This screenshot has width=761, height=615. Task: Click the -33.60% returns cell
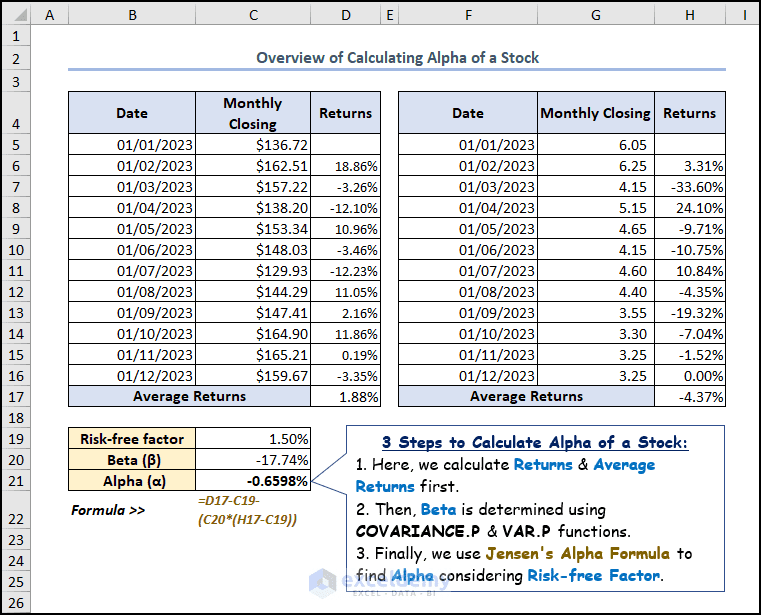pyautogui.click(x=690, y=187)
